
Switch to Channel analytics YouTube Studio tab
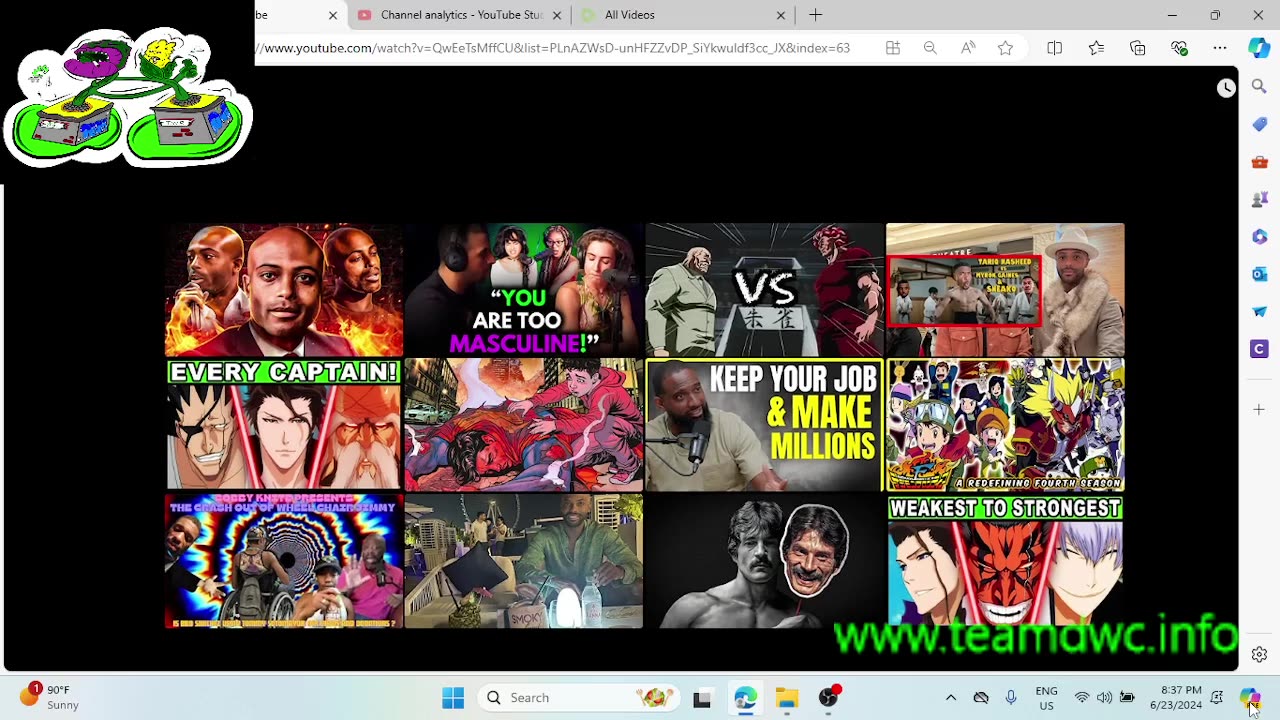(x=460, y=15)
